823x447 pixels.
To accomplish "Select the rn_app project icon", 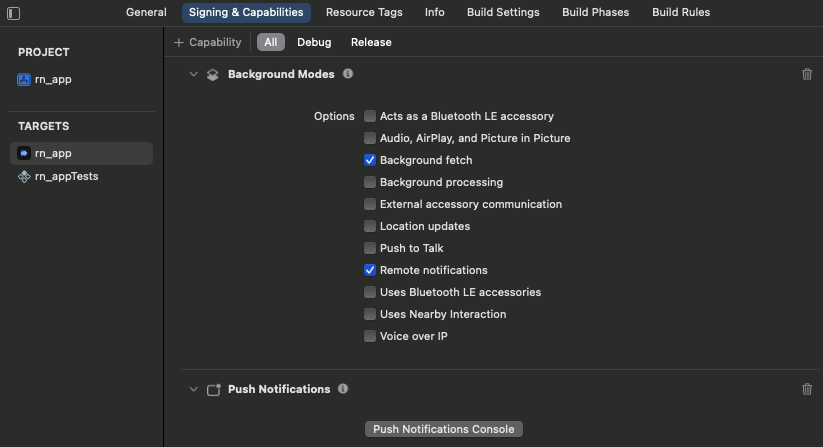I will coord(24,79).
